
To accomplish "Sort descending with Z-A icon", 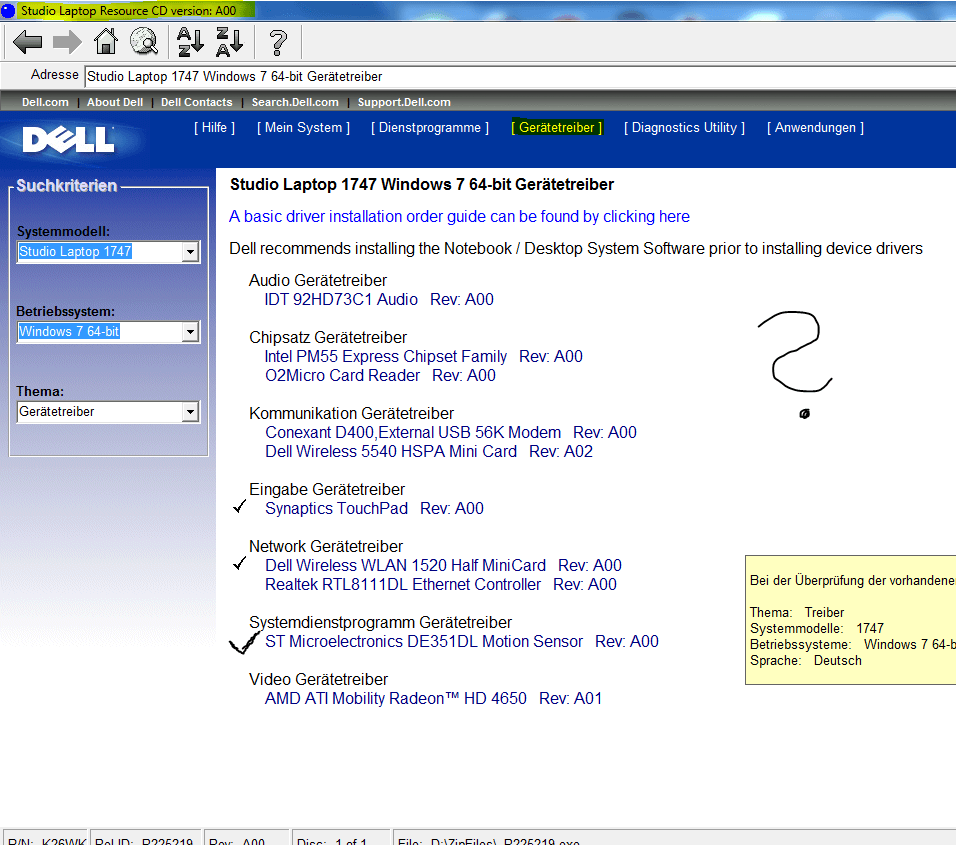I will [x=230, y=41].
